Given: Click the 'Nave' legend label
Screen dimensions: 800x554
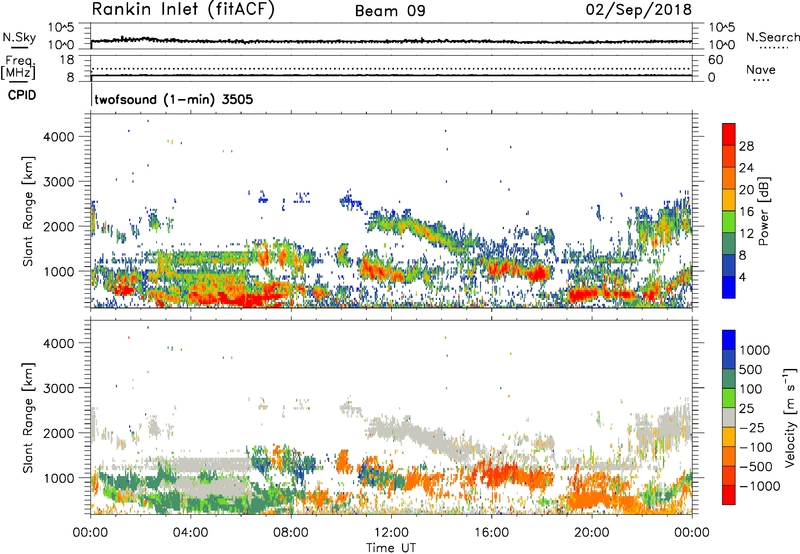Looking at the screenshot, I should click(x=760, y=69).
